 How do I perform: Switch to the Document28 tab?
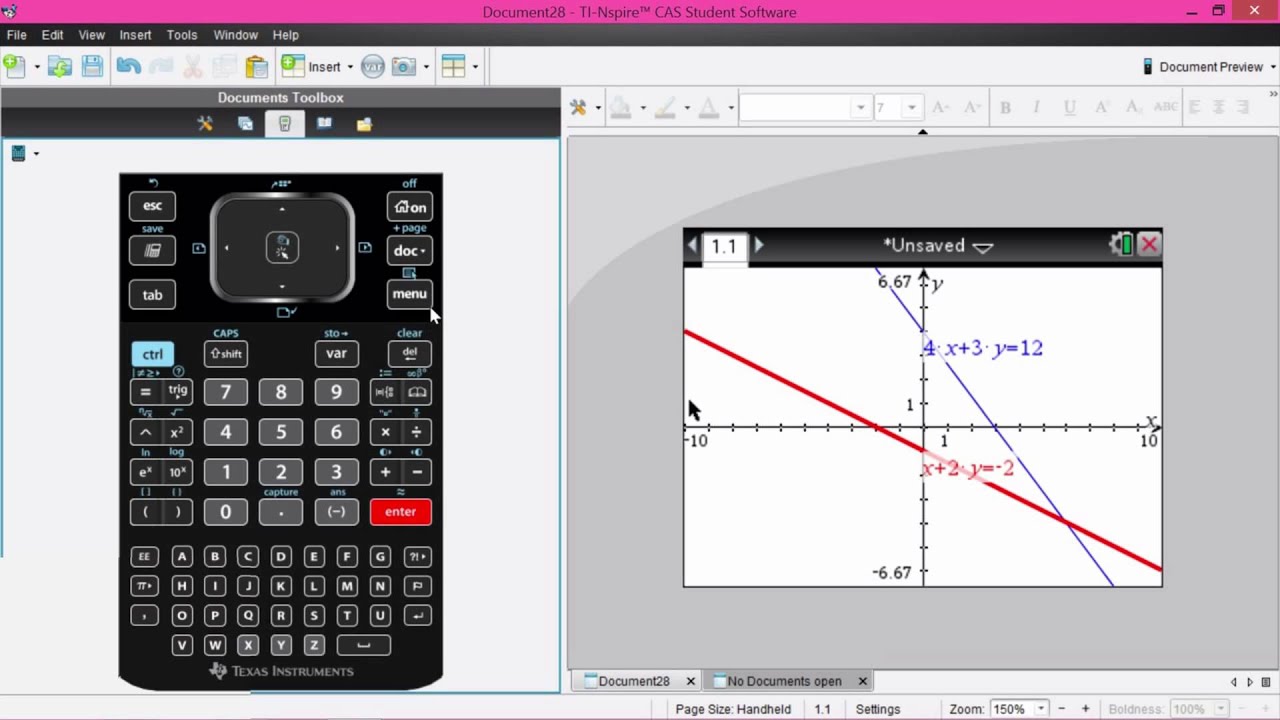click(x=633, y=681)
